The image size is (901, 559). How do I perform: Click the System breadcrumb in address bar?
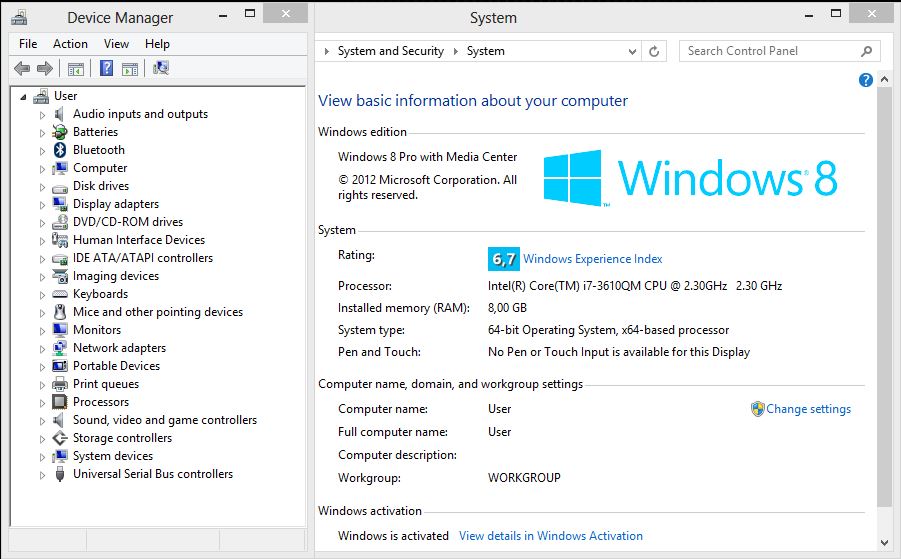click(486, 51)
